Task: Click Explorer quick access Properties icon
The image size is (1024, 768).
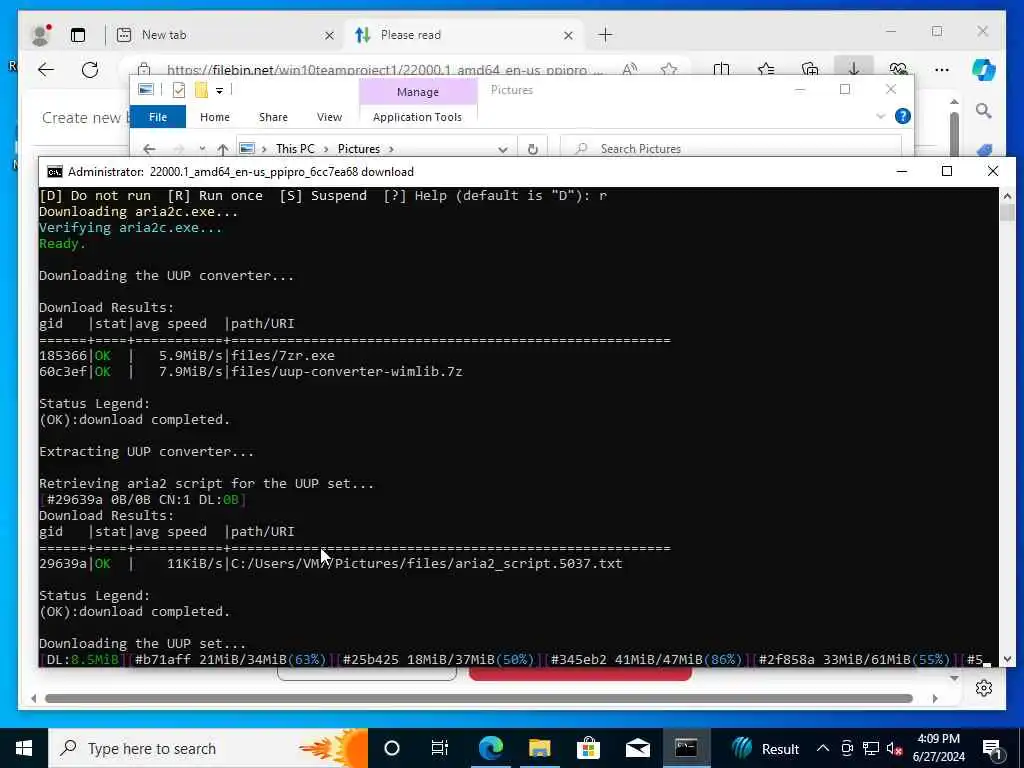Action: pyautogui.click(x=178, y=90)
